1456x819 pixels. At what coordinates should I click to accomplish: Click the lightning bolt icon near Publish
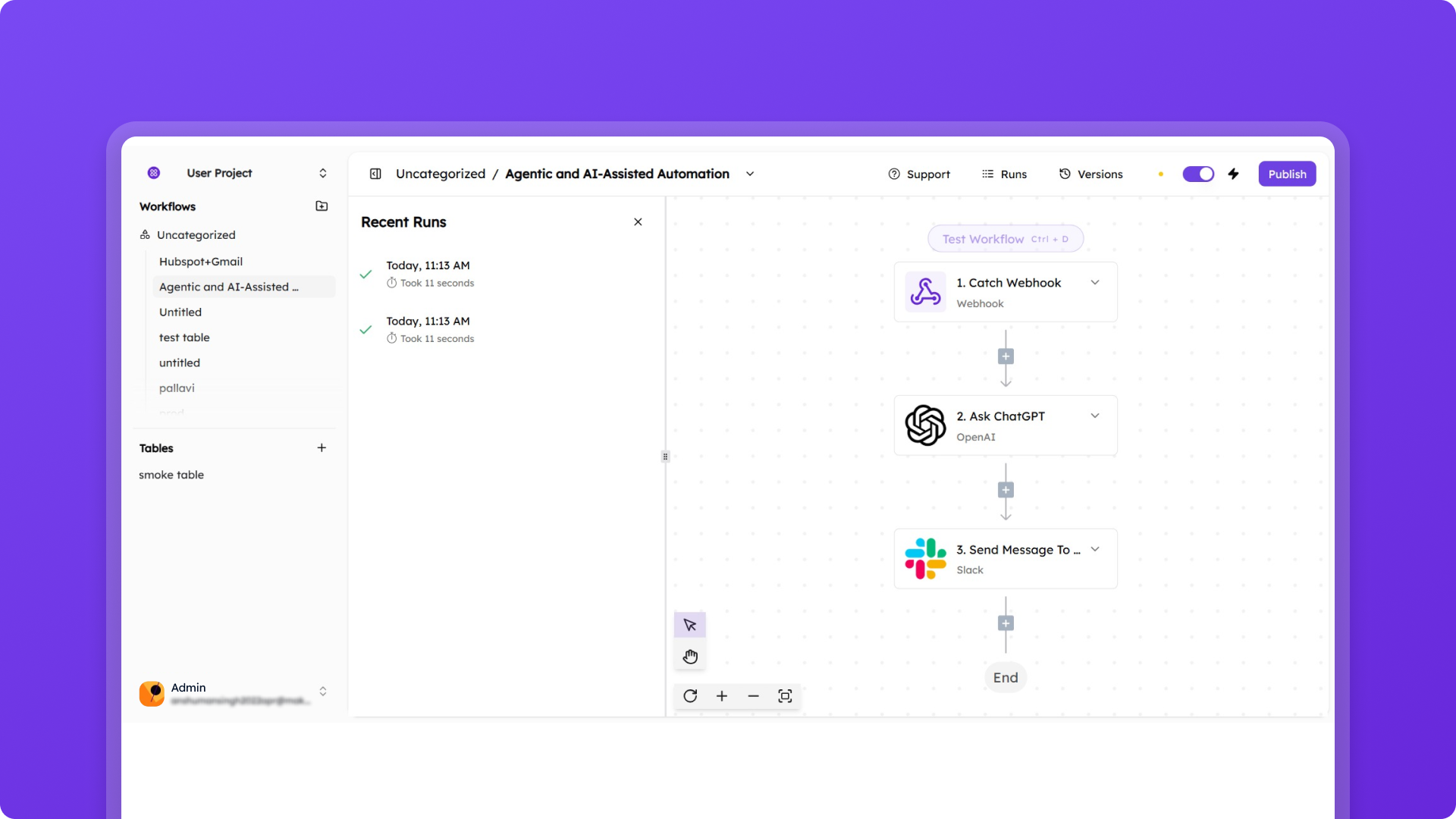[x=1233, y=174]
